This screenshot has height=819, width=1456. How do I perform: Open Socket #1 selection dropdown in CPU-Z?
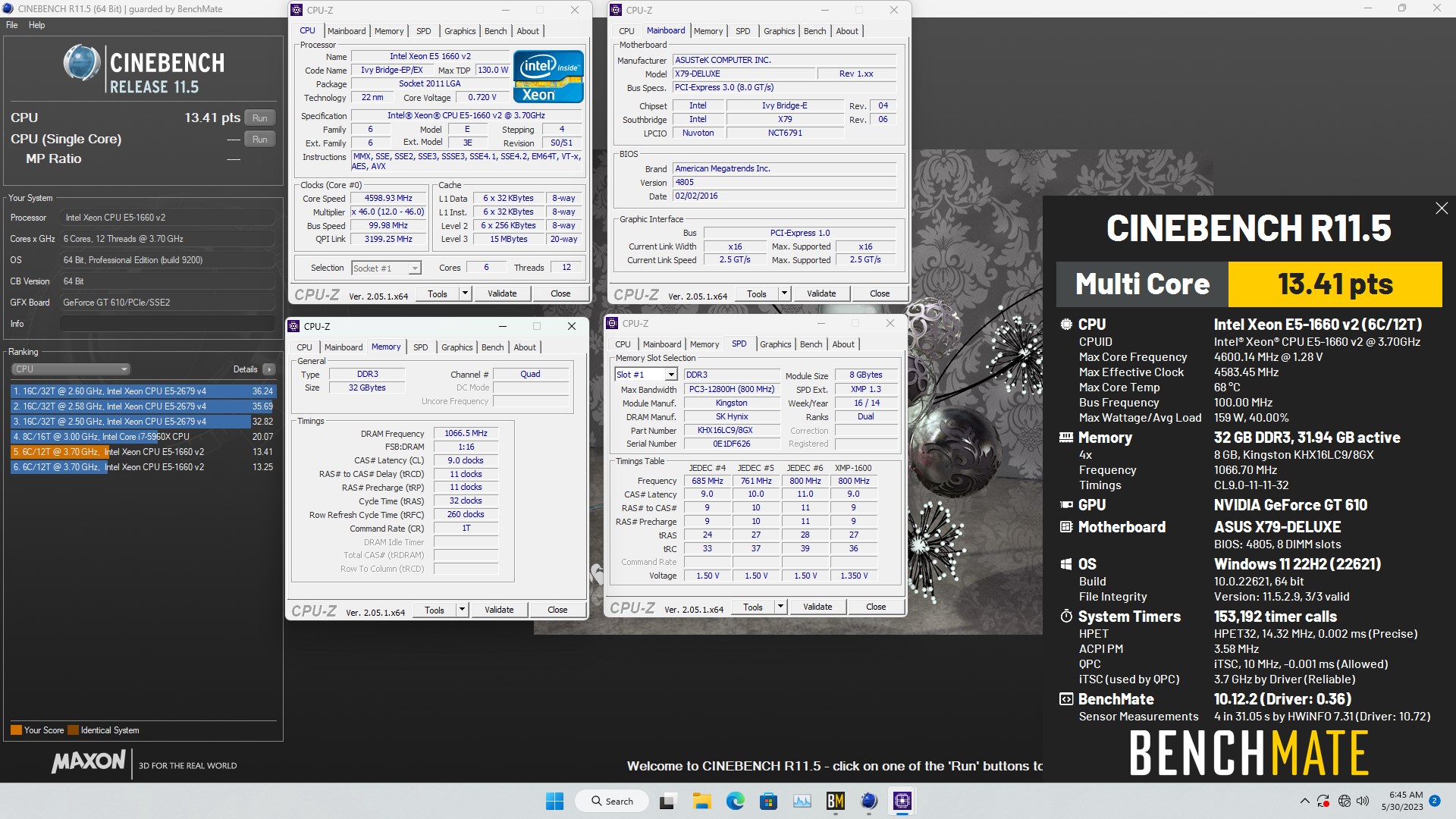click(386, 268)
